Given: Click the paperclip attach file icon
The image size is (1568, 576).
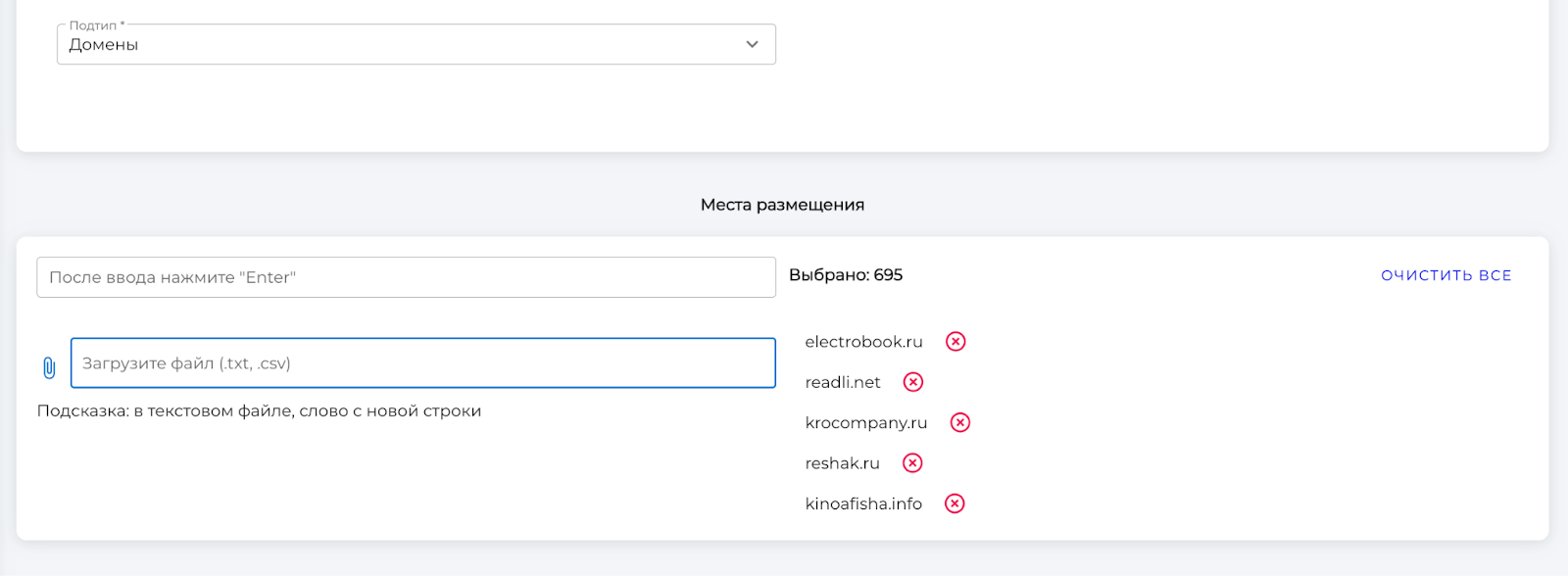Looking at the screenshot, I should click(x=49, y=367).
